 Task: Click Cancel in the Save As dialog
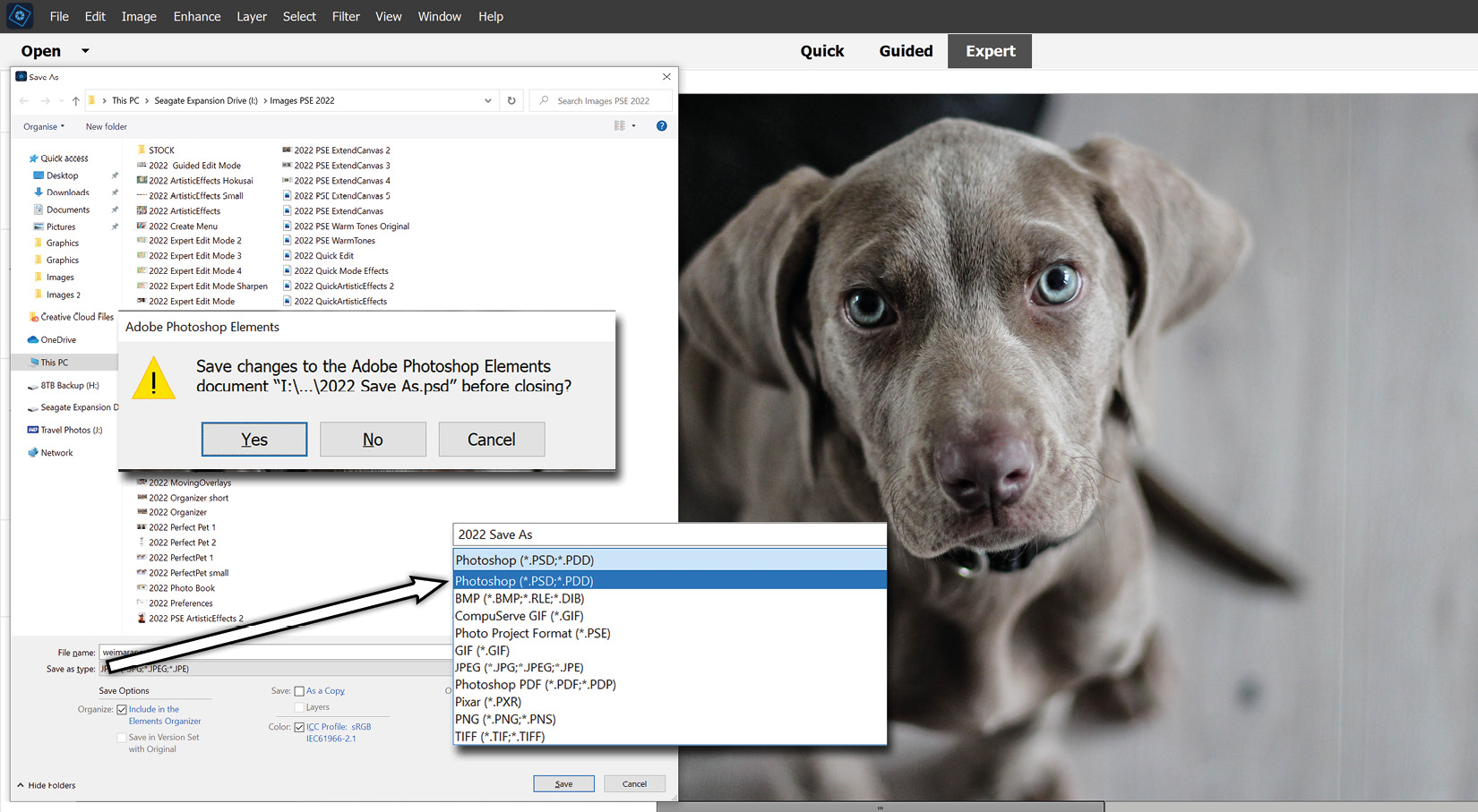634,784
